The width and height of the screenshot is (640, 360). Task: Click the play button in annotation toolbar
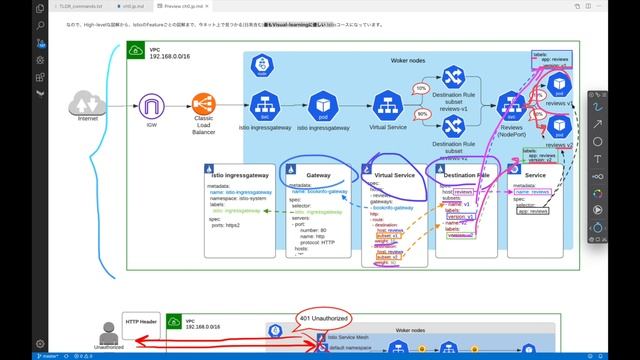[598, 210]
